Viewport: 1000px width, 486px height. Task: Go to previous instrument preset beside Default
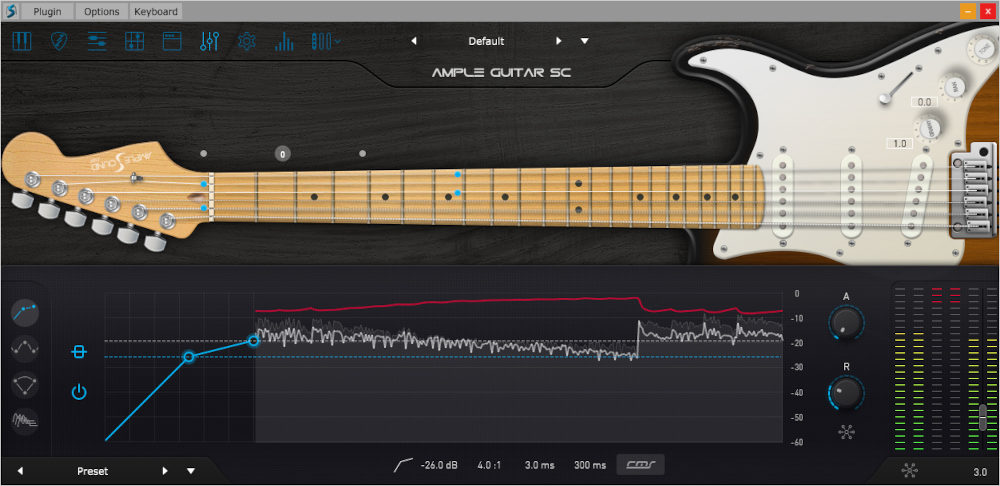pyautogui.click(x=413, y=41)
